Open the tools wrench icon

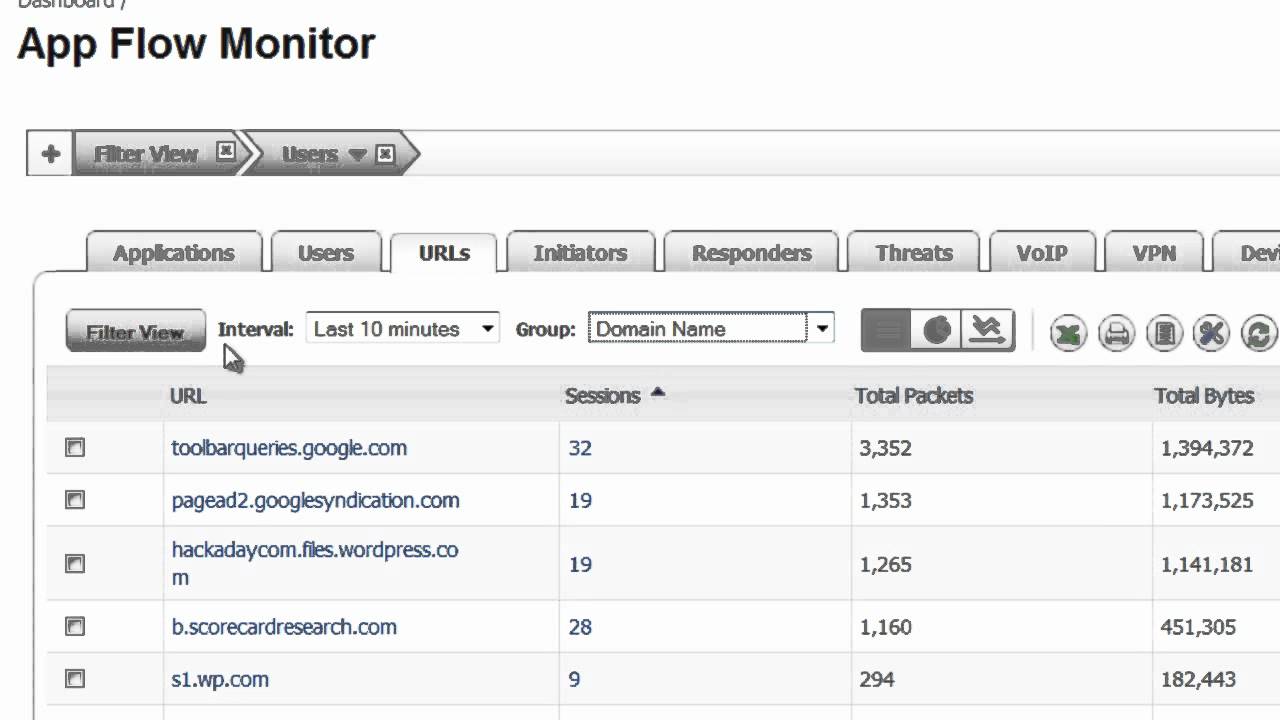[1211, 333]
